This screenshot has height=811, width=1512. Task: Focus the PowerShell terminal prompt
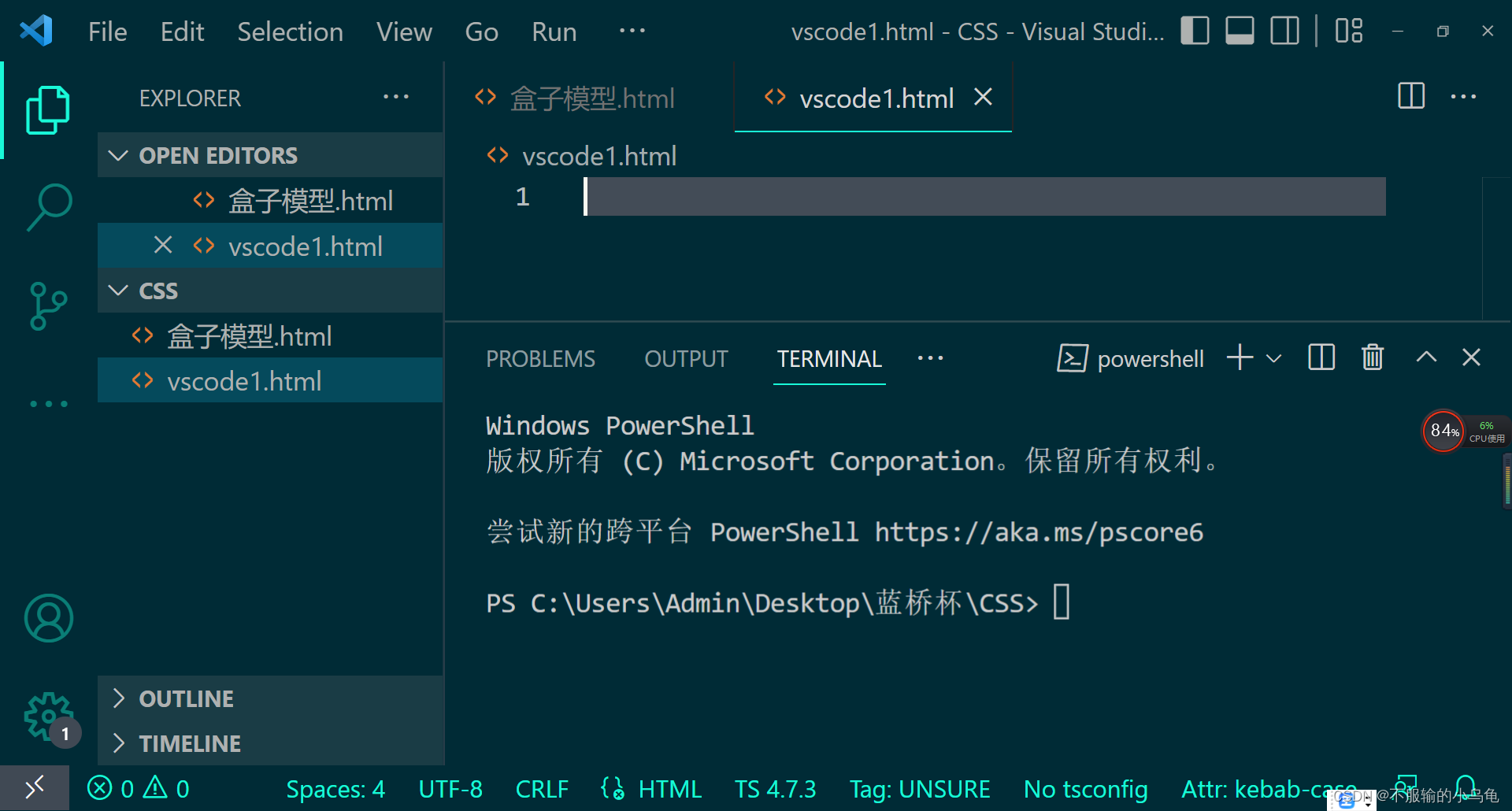point(1062,602)
